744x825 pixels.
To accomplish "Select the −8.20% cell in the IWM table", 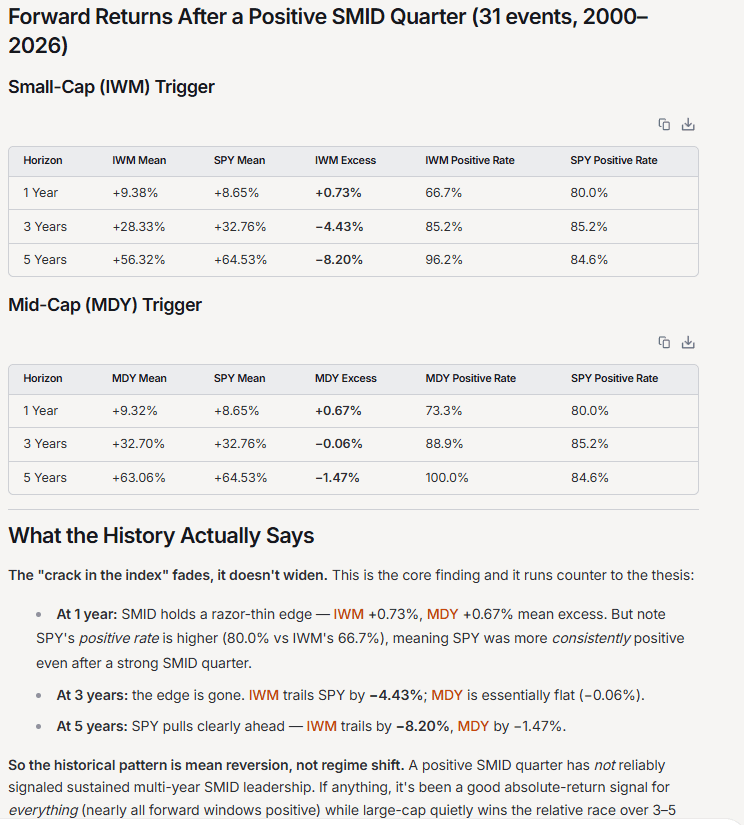I will (339, 260).
